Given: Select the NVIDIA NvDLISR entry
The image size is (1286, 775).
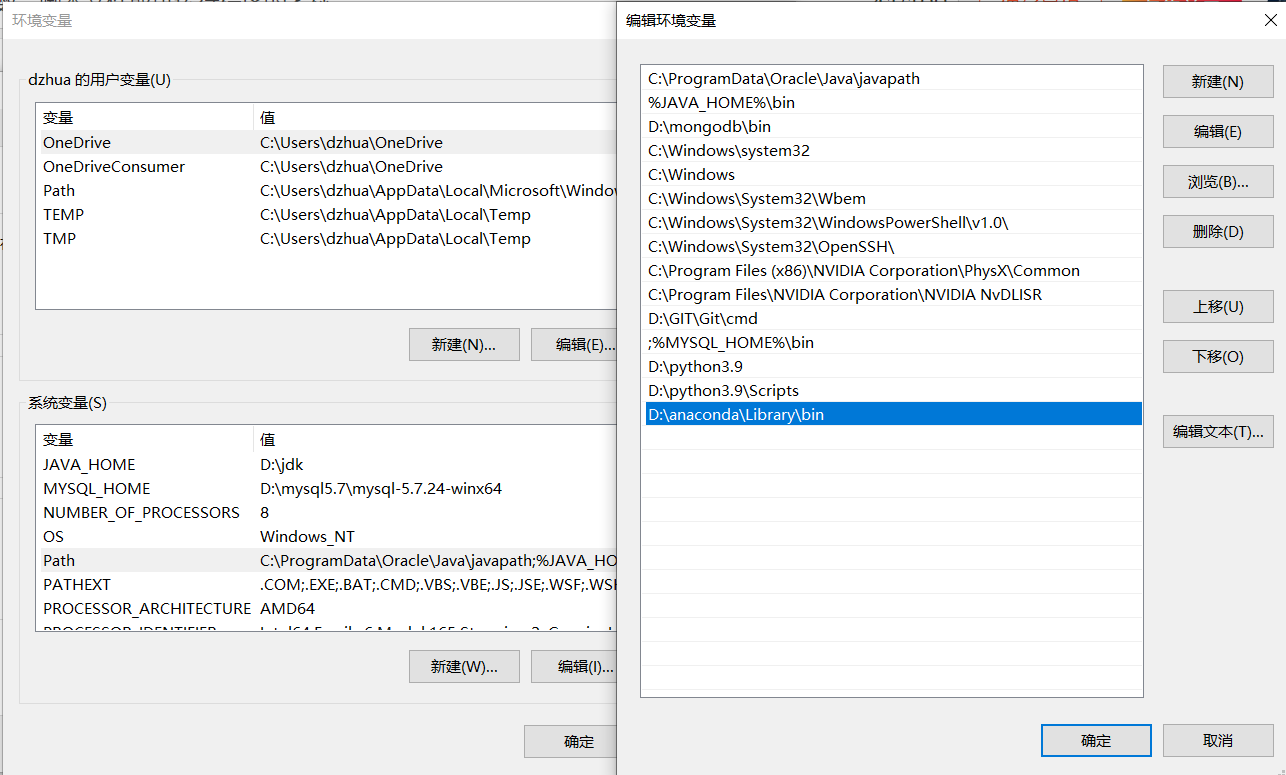Looking at the screenshot, I should (x=893, y=294).
